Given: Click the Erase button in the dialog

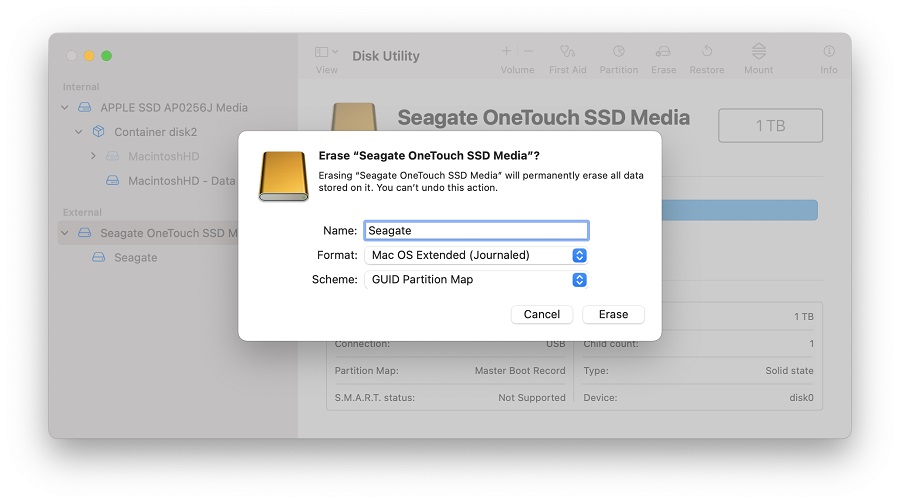Looking at the screenshot, I should 613,314.
